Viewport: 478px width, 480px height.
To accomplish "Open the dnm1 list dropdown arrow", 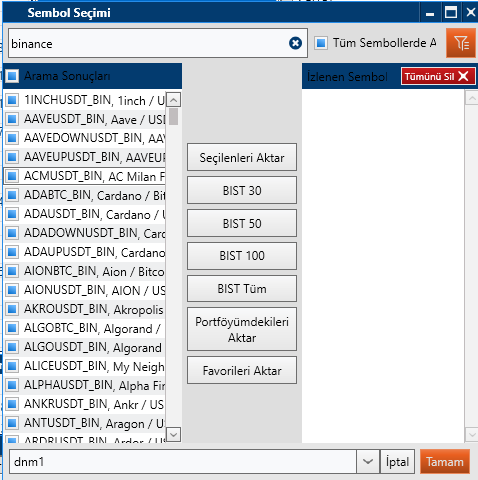I will click(368, 462).
